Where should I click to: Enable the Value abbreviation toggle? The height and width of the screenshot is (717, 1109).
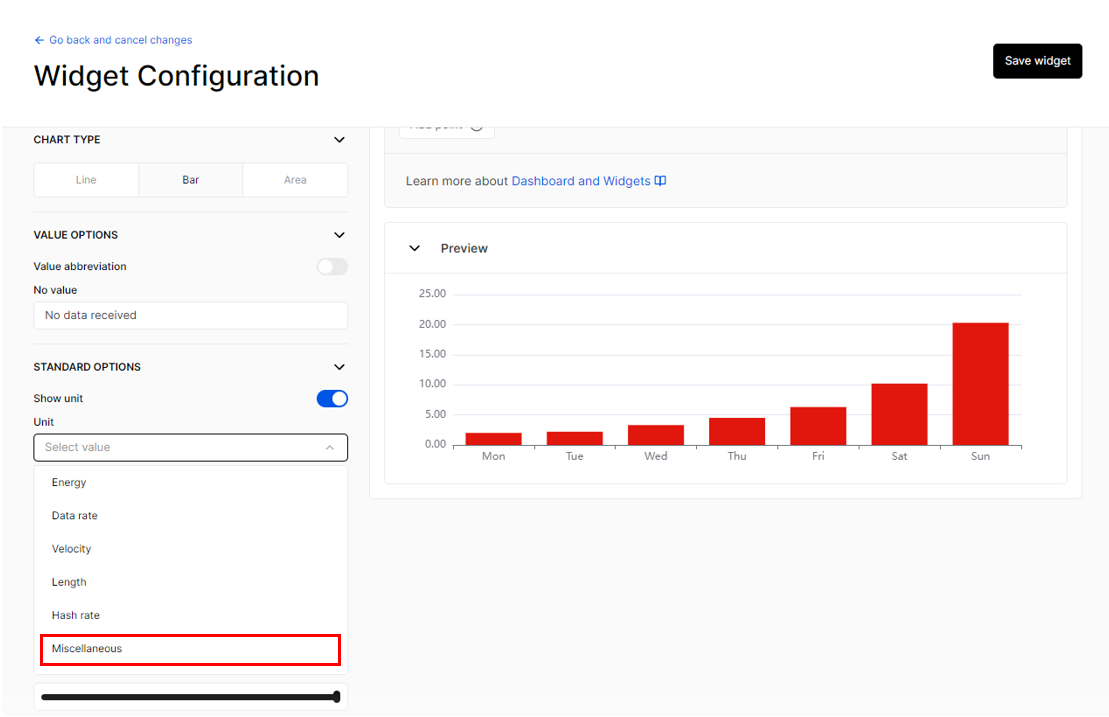point(332,267)
